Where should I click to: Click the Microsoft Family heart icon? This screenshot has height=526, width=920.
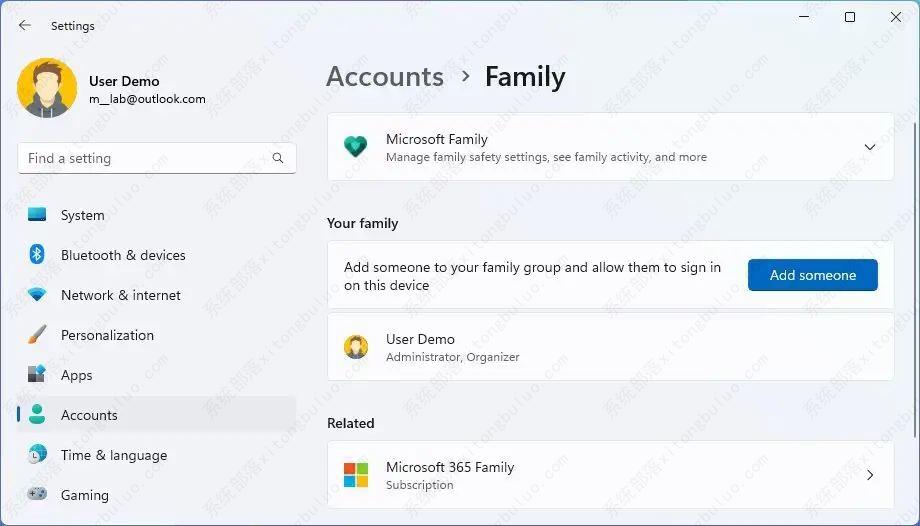355,147
